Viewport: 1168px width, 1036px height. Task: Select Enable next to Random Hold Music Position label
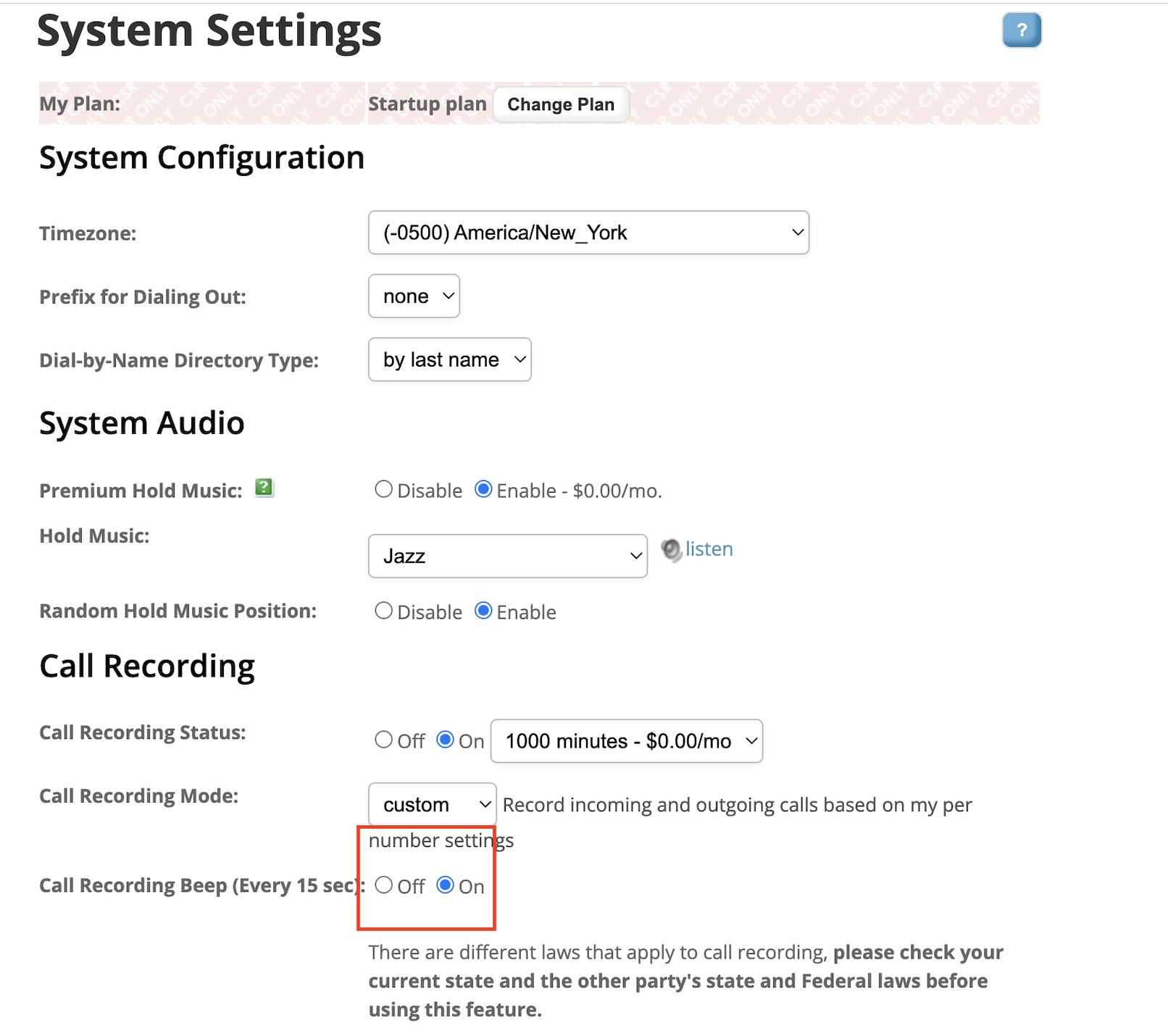click(483, 610)
